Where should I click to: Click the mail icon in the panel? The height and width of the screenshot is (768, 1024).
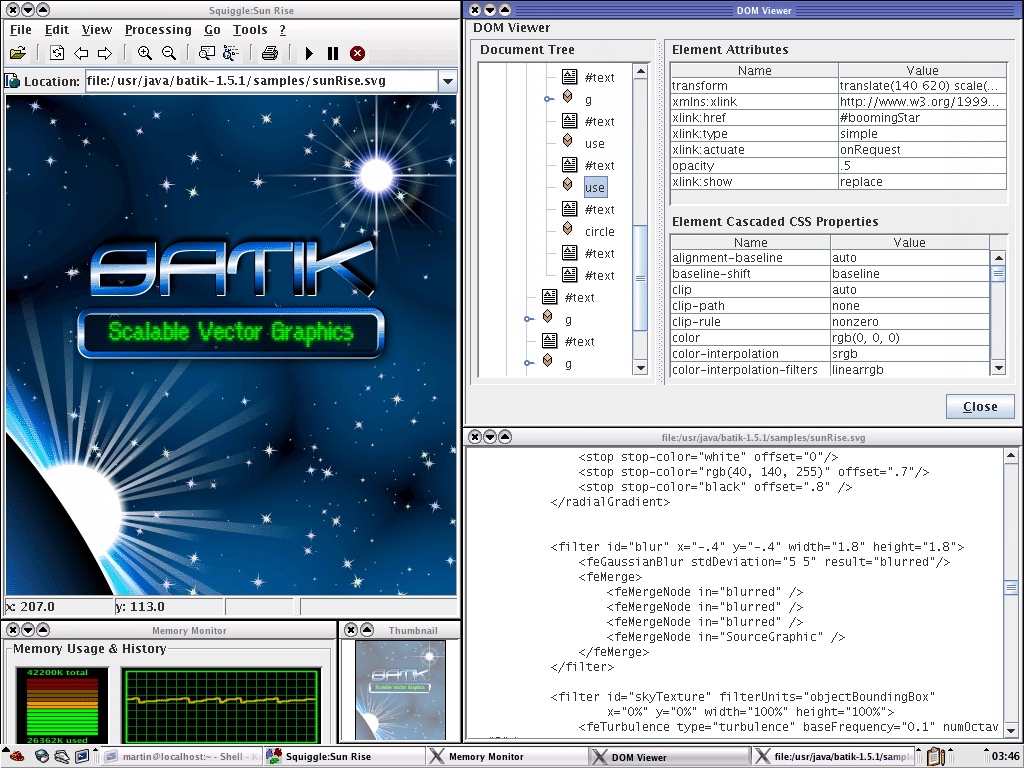pos(62,756)
